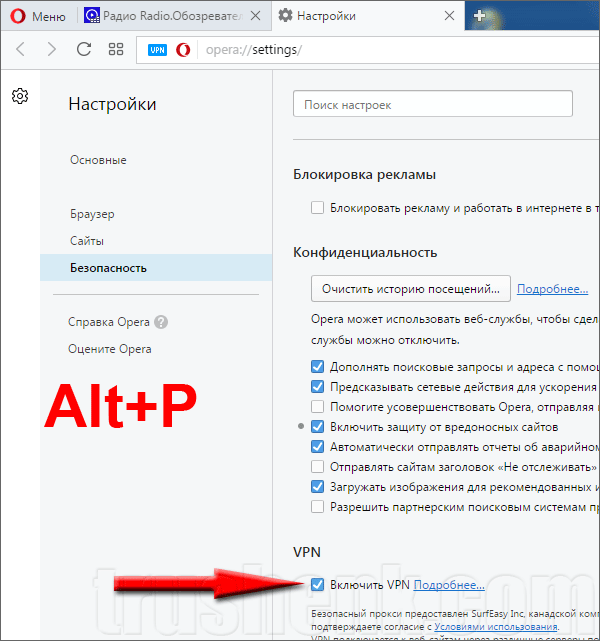Open Подробнее link next to VPN
Viewport: 600px width, 641px height.
(449, 585)
